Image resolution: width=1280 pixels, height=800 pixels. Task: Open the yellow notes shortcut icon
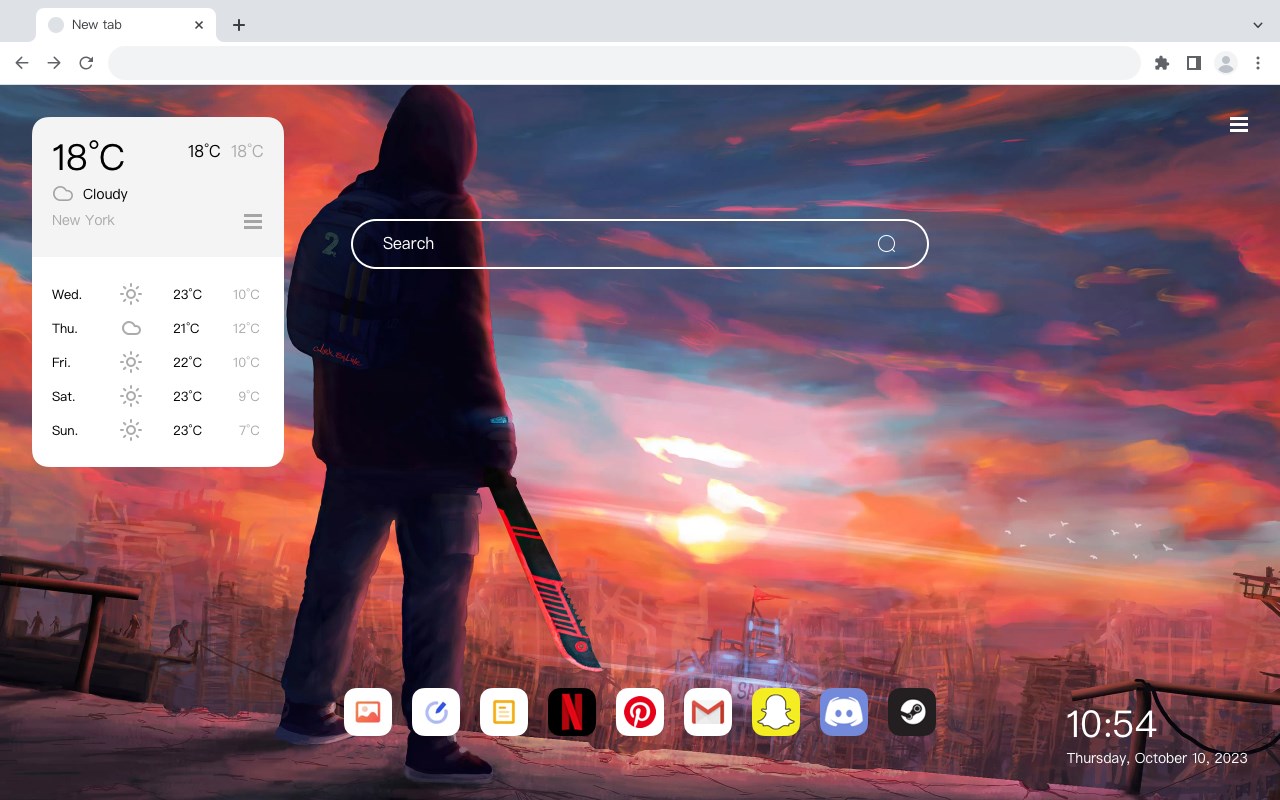[x=504, y=712]
